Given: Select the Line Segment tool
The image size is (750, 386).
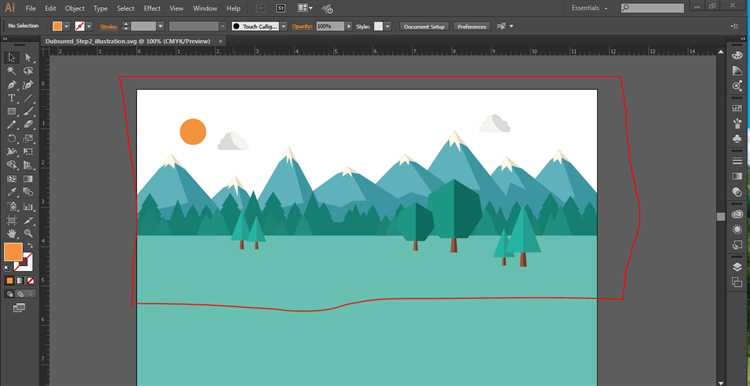Looking at the screenshot, I should [28, 98].
